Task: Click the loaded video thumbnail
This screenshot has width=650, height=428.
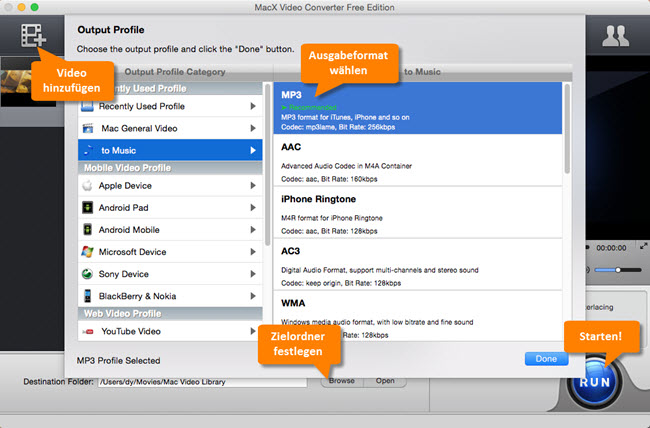Action: tap(28, 82)
